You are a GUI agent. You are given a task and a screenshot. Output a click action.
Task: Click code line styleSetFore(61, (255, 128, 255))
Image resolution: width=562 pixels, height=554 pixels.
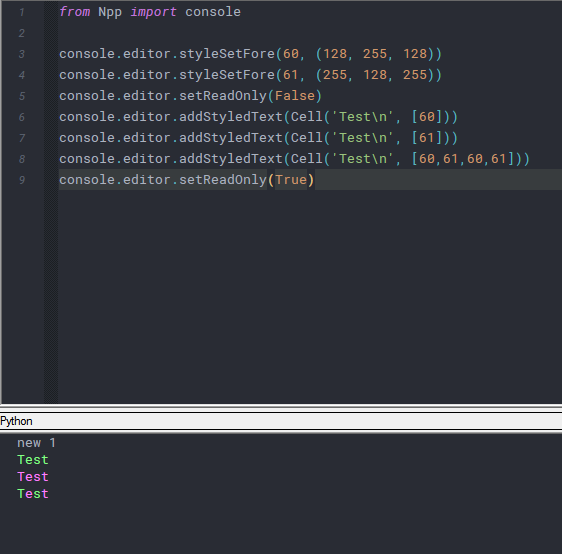tap(251, 75)
